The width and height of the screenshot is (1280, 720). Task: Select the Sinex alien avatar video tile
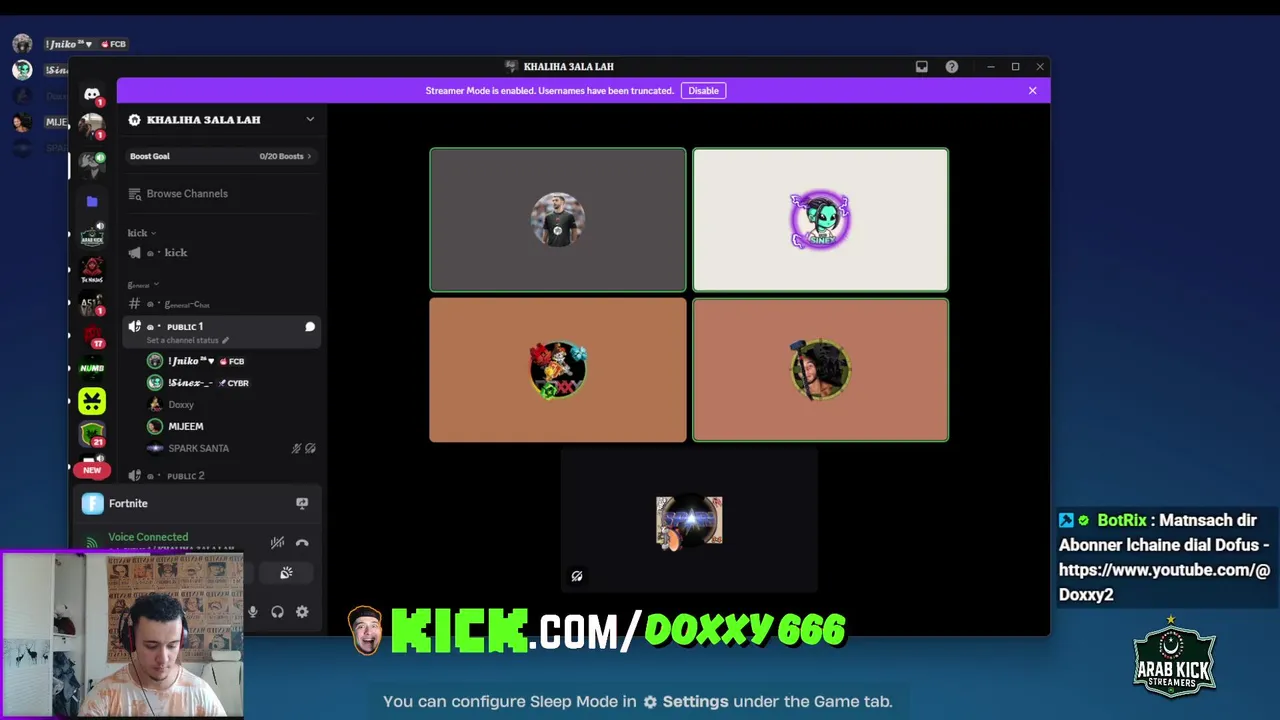pyautogui.click(x=820, y=220)
